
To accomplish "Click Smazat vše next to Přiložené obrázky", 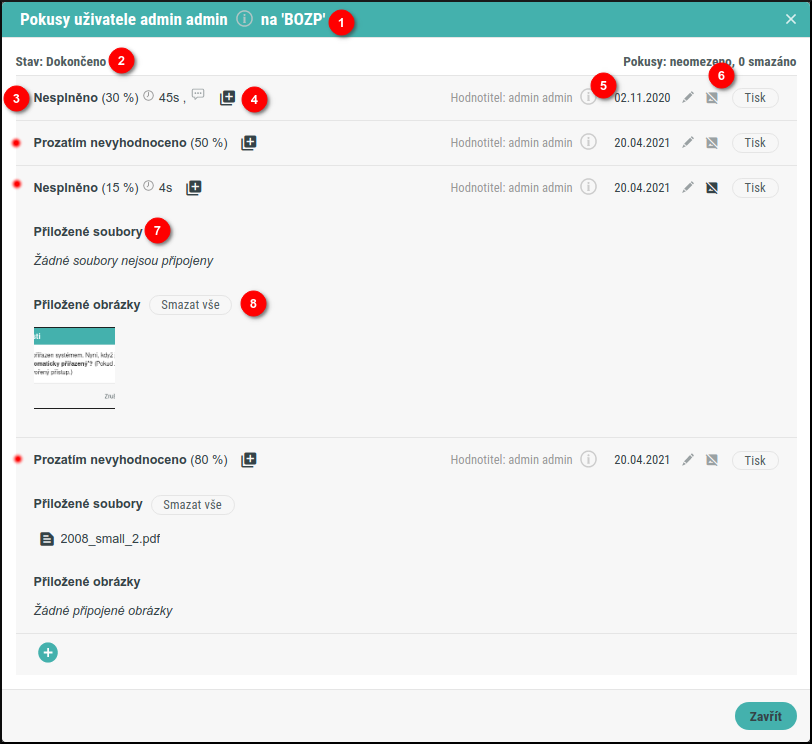I will tap(190, 305).
